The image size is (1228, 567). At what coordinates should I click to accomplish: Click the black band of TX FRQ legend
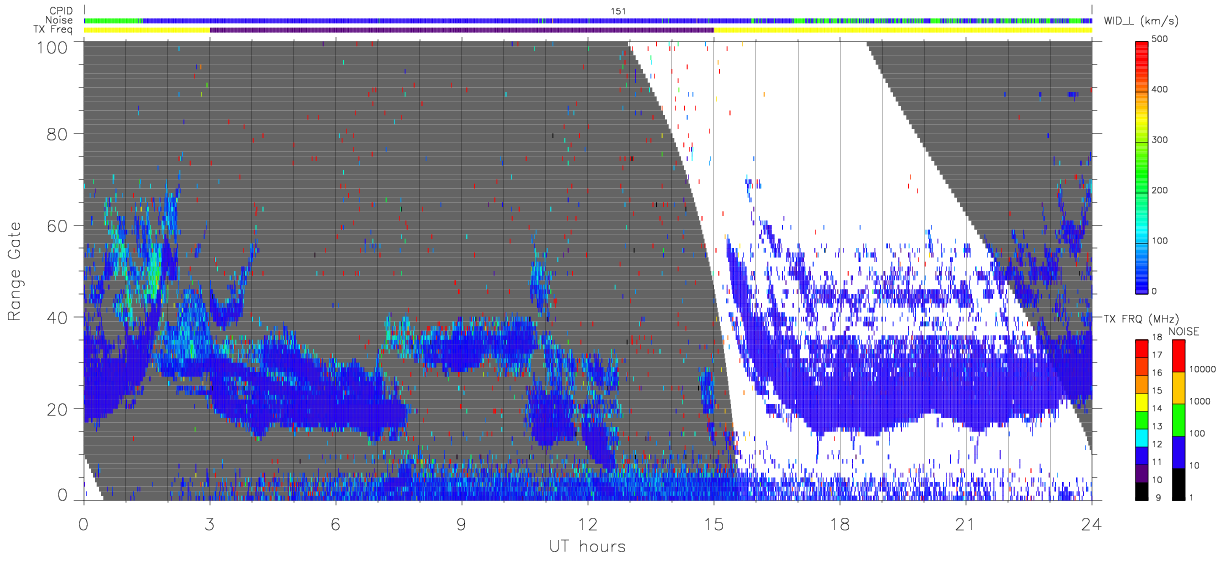[1141, 490]
